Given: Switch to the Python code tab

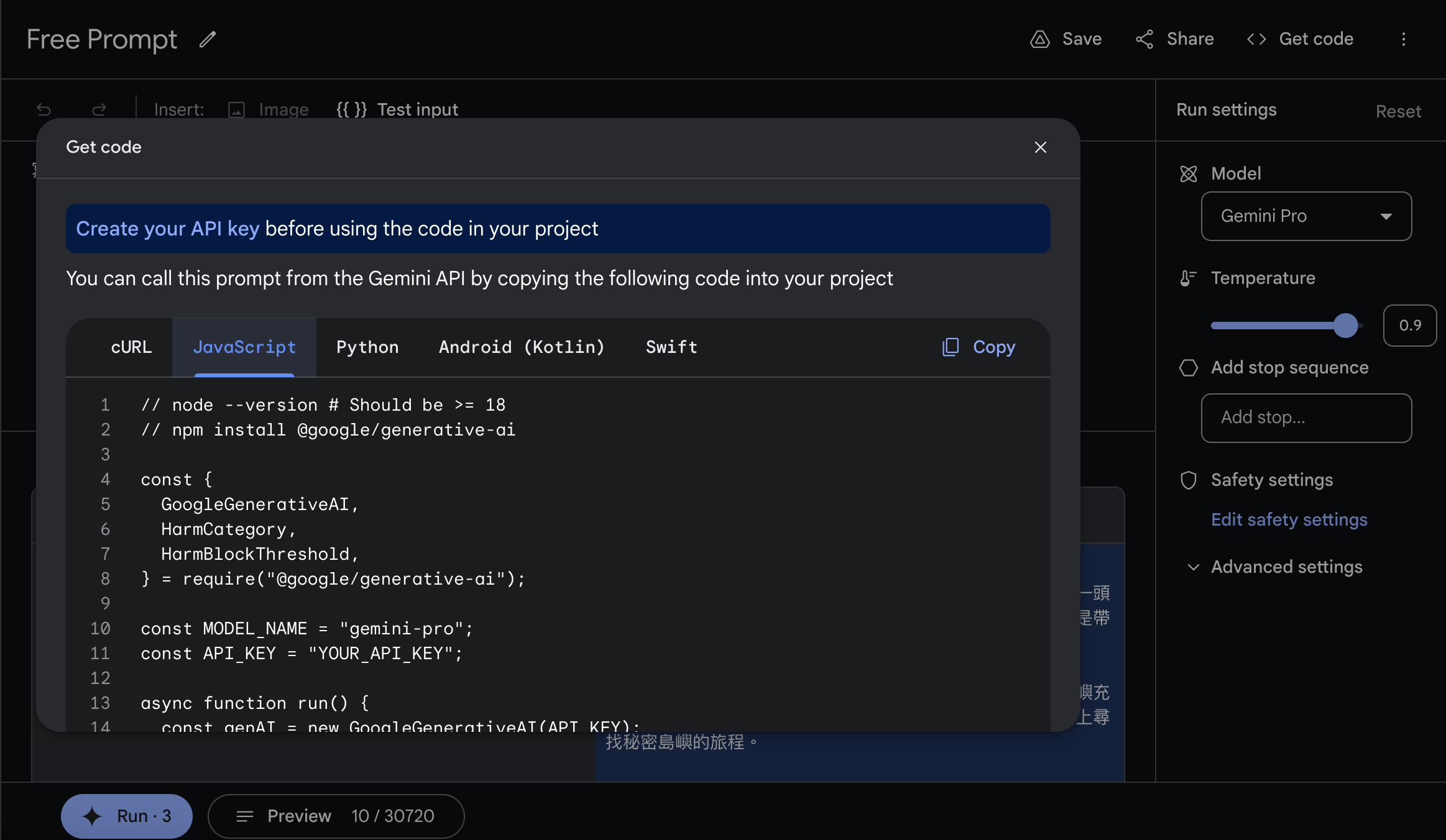Looking at the screenshot, I should [x=367, y=347].
